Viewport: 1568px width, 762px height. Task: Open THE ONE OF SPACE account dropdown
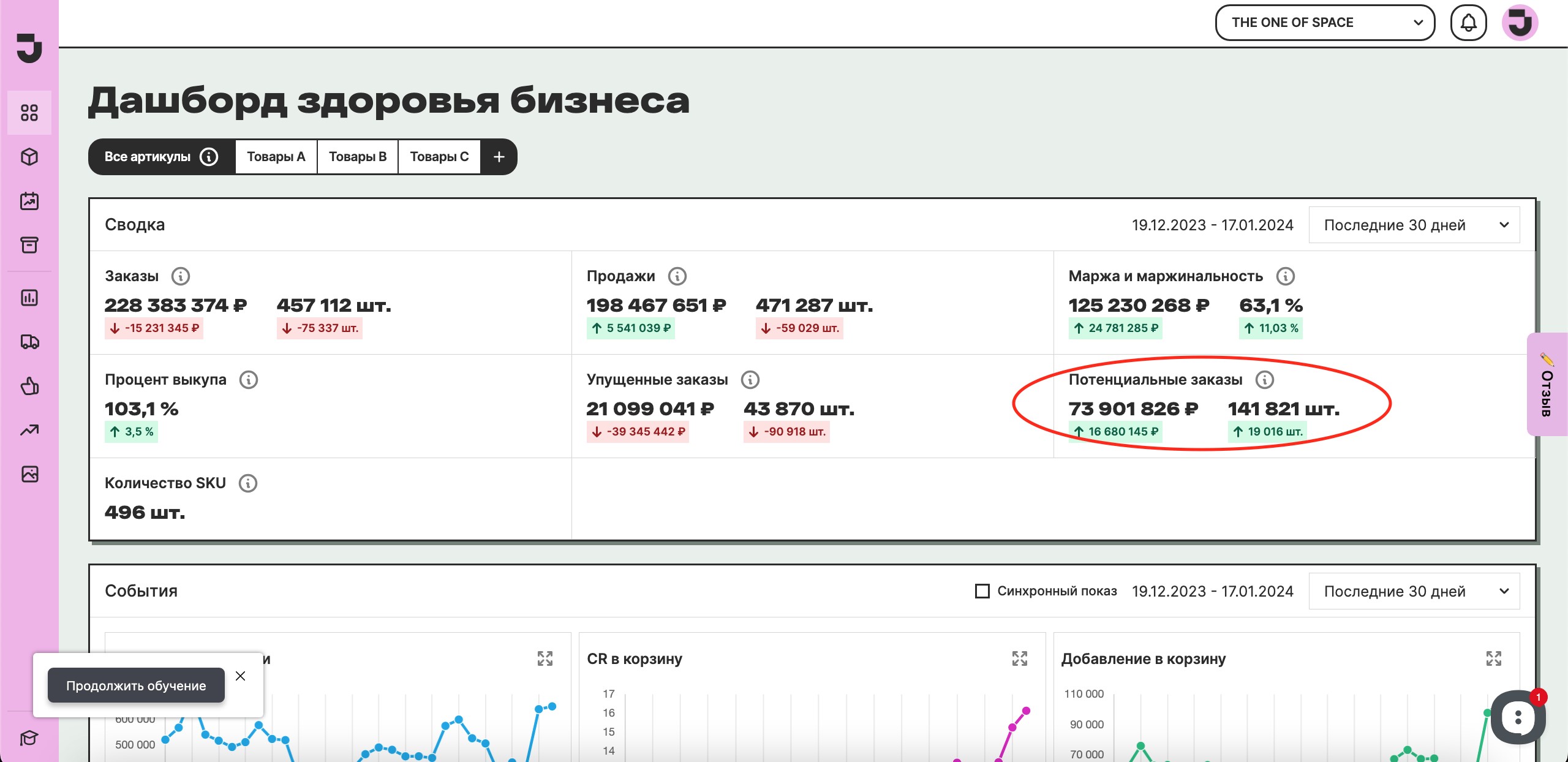[1325, 23]
